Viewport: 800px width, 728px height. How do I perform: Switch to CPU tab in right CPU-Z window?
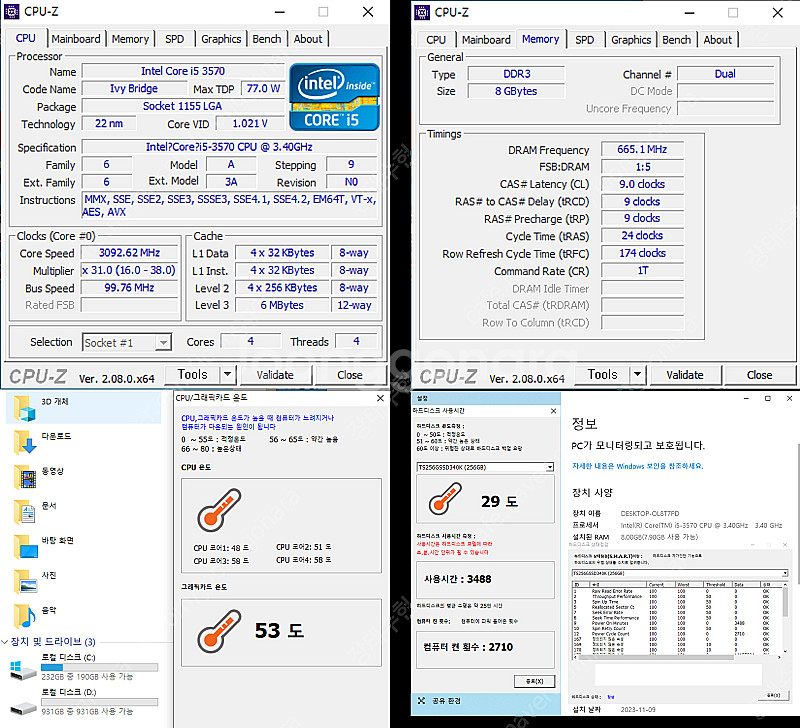coord(436,40)
